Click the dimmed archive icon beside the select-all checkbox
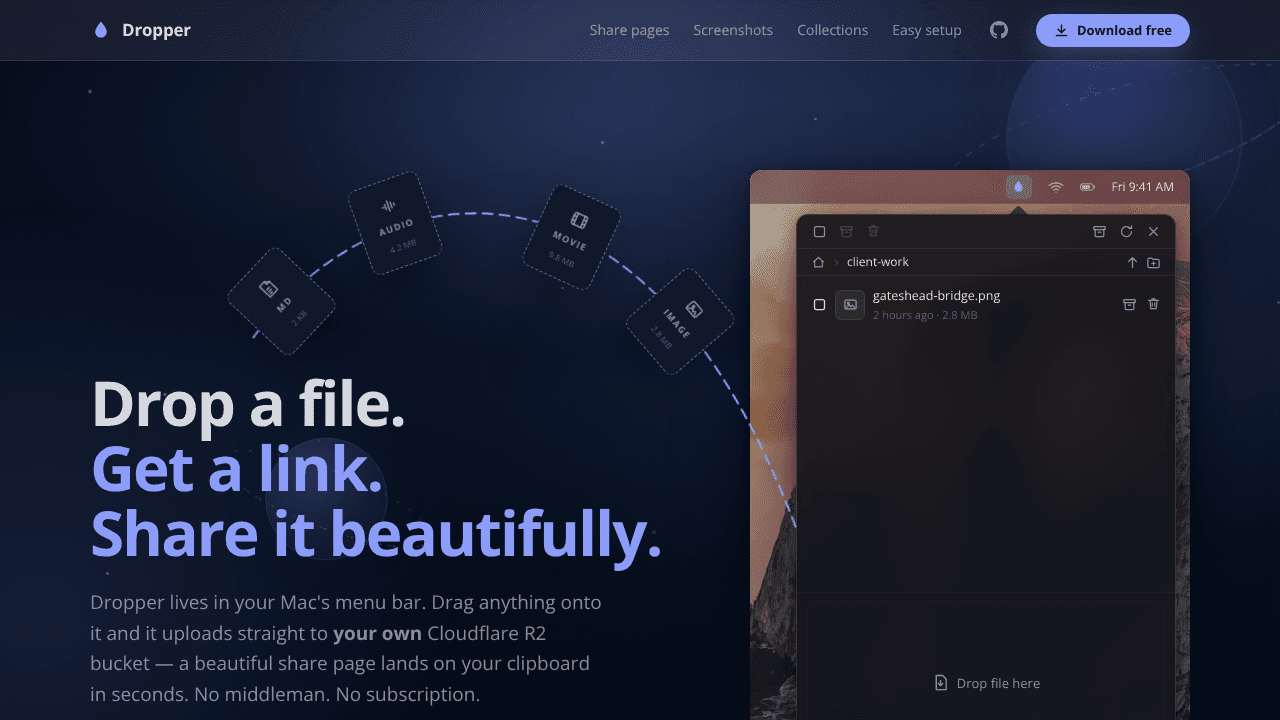1280x720 pixels. click(846, 231)
